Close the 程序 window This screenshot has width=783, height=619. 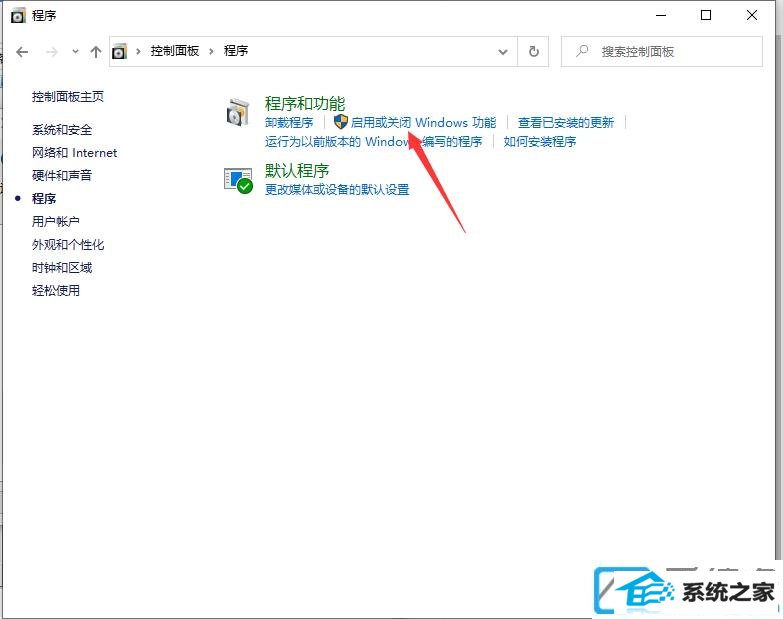tap(752, 15)
